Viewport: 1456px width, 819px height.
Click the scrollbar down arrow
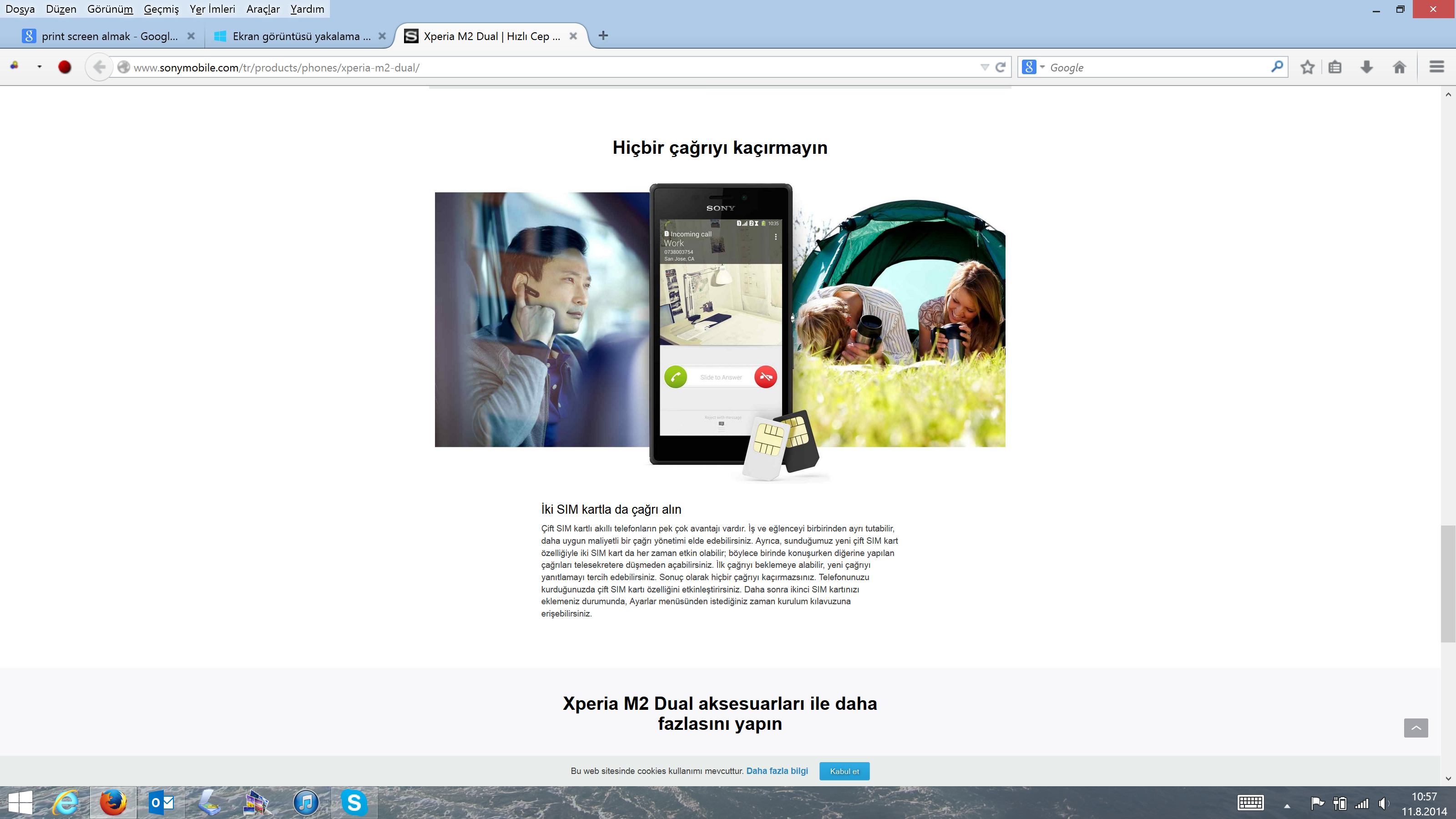1448,779
